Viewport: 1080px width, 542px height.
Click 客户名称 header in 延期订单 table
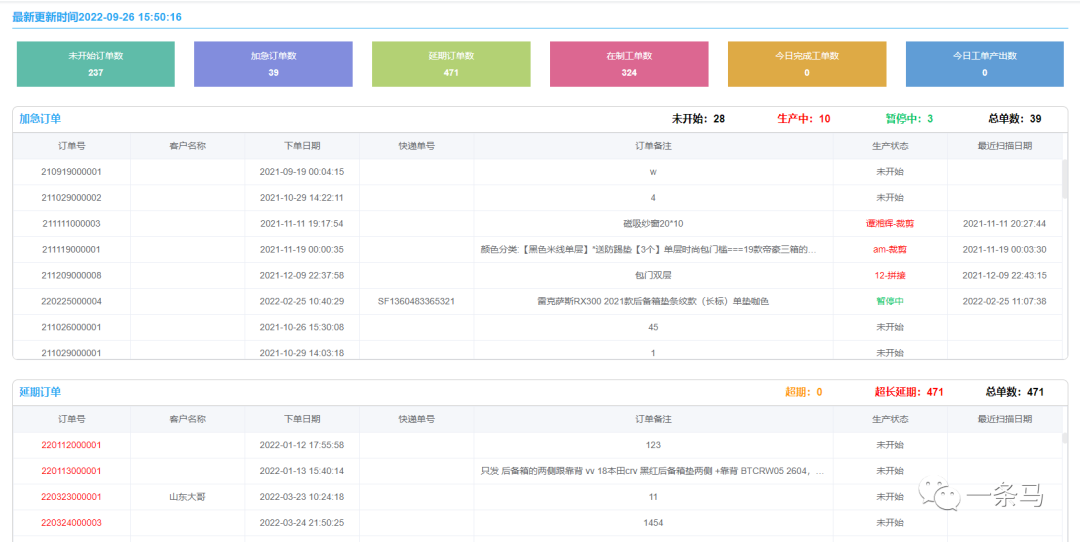(187, 419)
